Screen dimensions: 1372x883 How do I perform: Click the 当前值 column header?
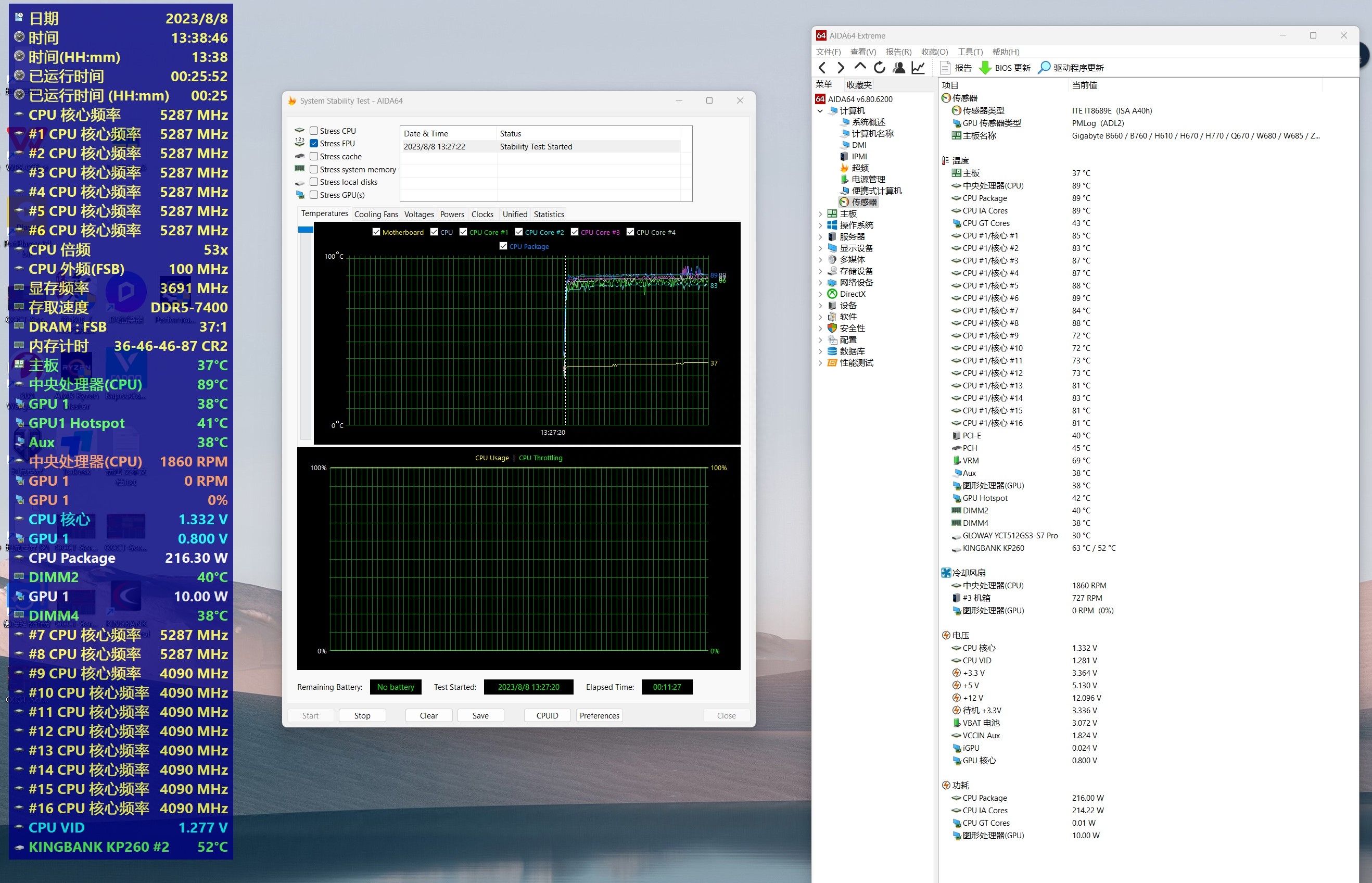tap(1084, 85)
